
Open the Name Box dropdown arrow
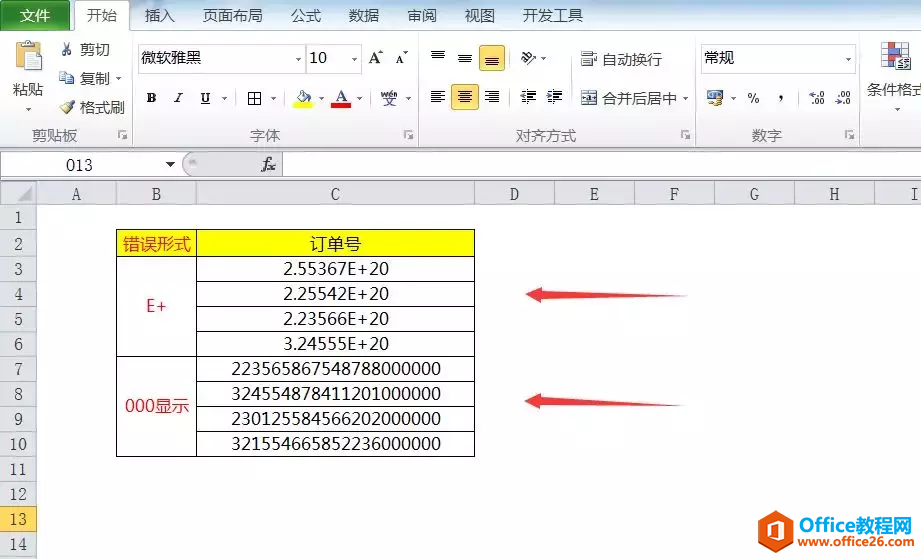pos(170,164)
